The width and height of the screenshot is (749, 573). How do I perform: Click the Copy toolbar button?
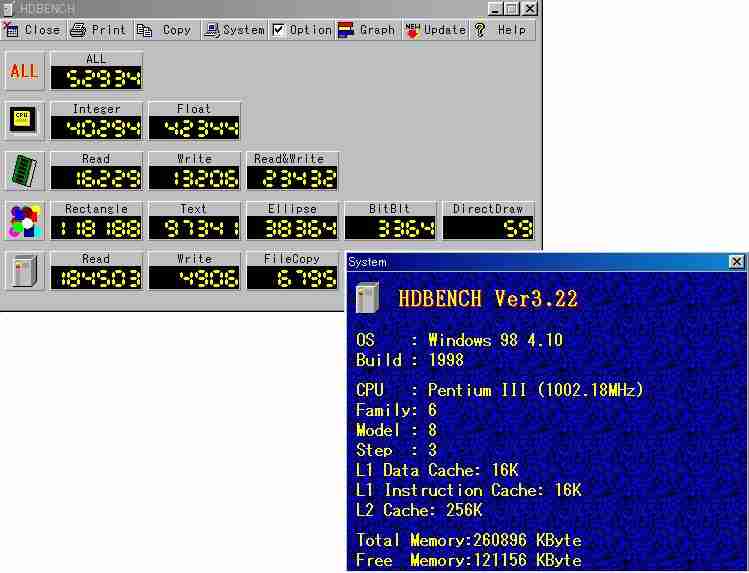tap(166, 30)
